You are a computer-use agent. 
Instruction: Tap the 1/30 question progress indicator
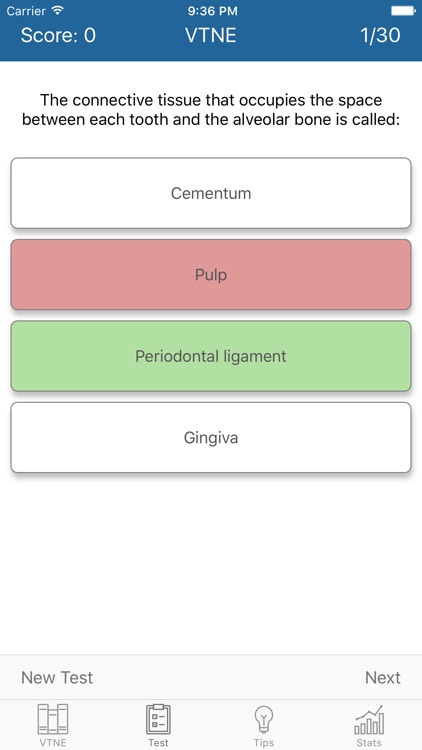(381, 35)
